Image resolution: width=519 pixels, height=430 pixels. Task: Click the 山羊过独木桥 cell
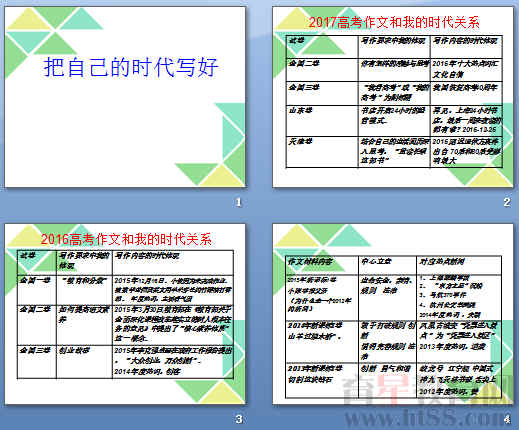coord(322,341)
